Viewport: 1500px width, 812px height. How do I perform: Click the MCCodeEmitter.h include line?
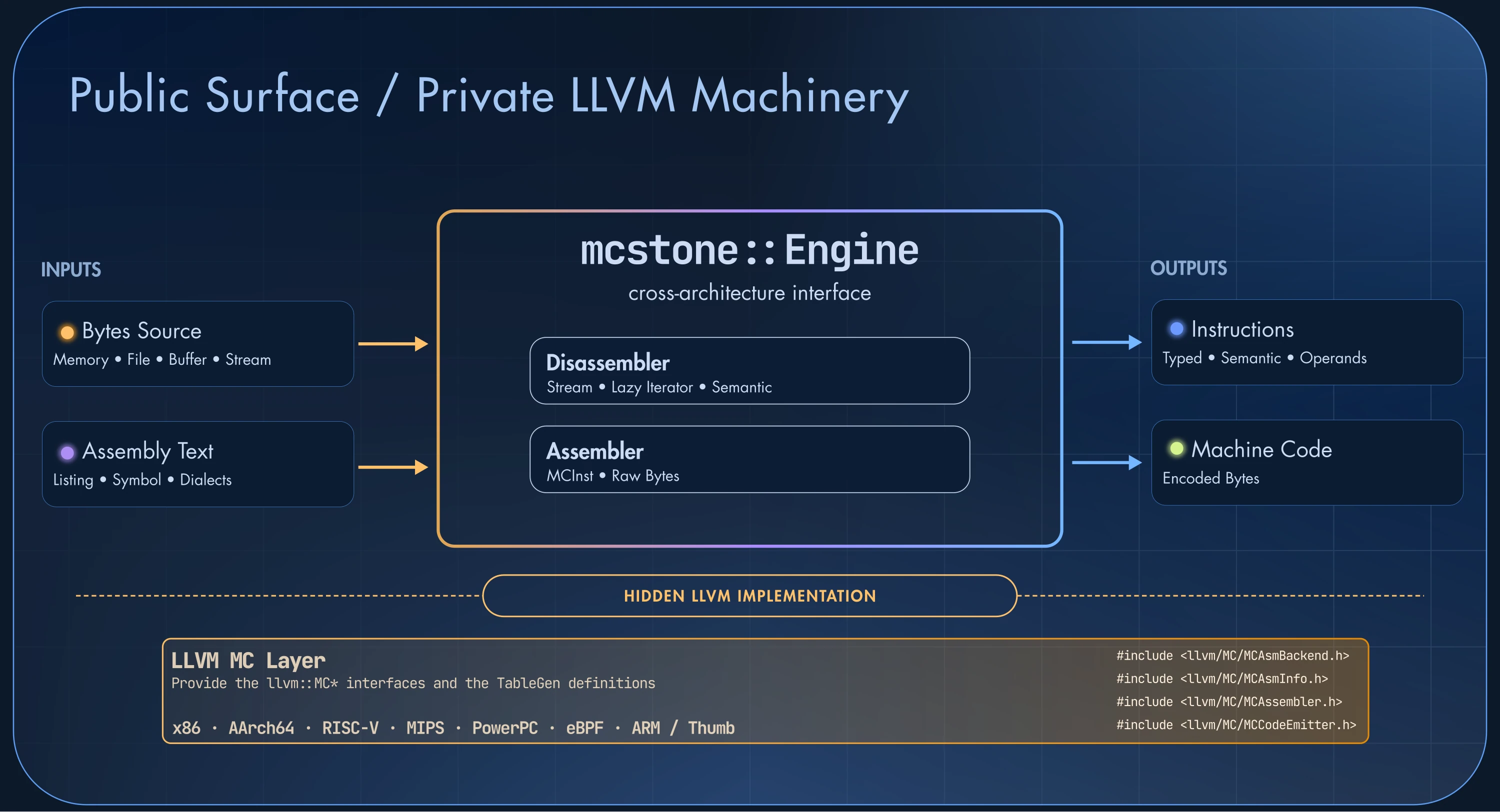(1236, 725)
